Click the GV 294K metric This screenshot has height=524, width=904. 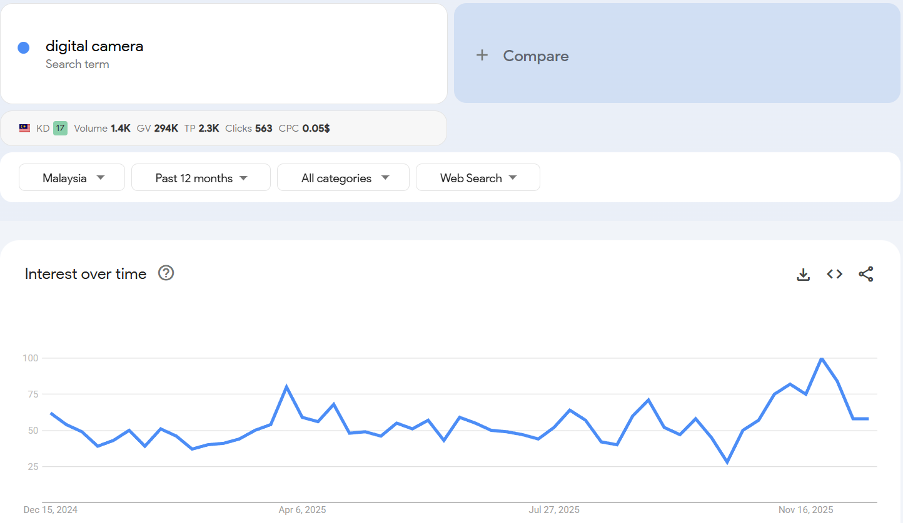(x=158, y=128)
